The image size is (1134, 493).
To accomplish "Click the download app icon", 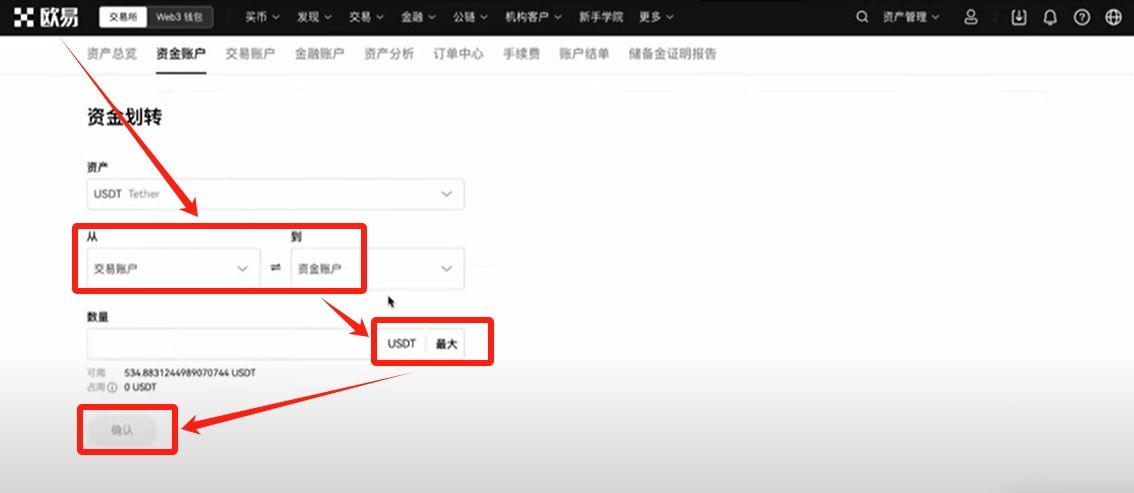I will tap(1019, 17).
